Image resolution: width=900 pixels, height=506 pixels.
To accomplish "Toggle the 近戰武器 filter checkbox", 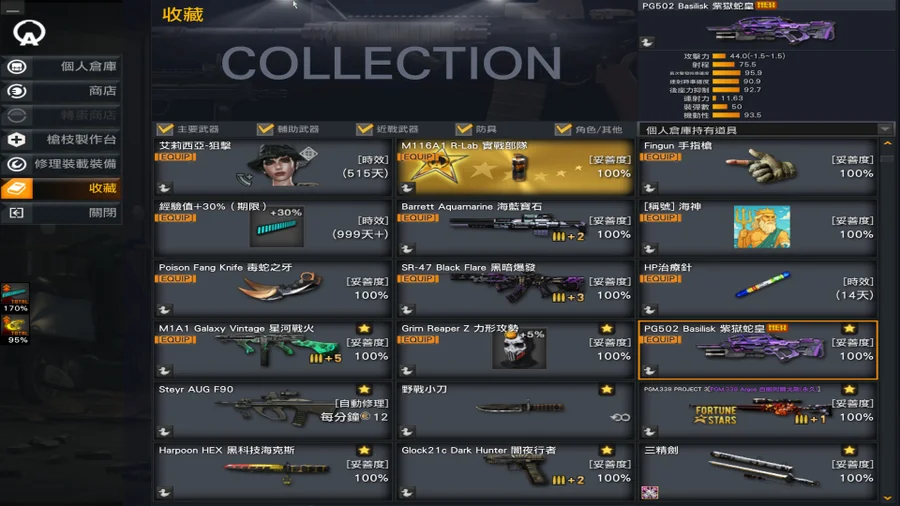I will pyautogui.click(x=364, y=129).
